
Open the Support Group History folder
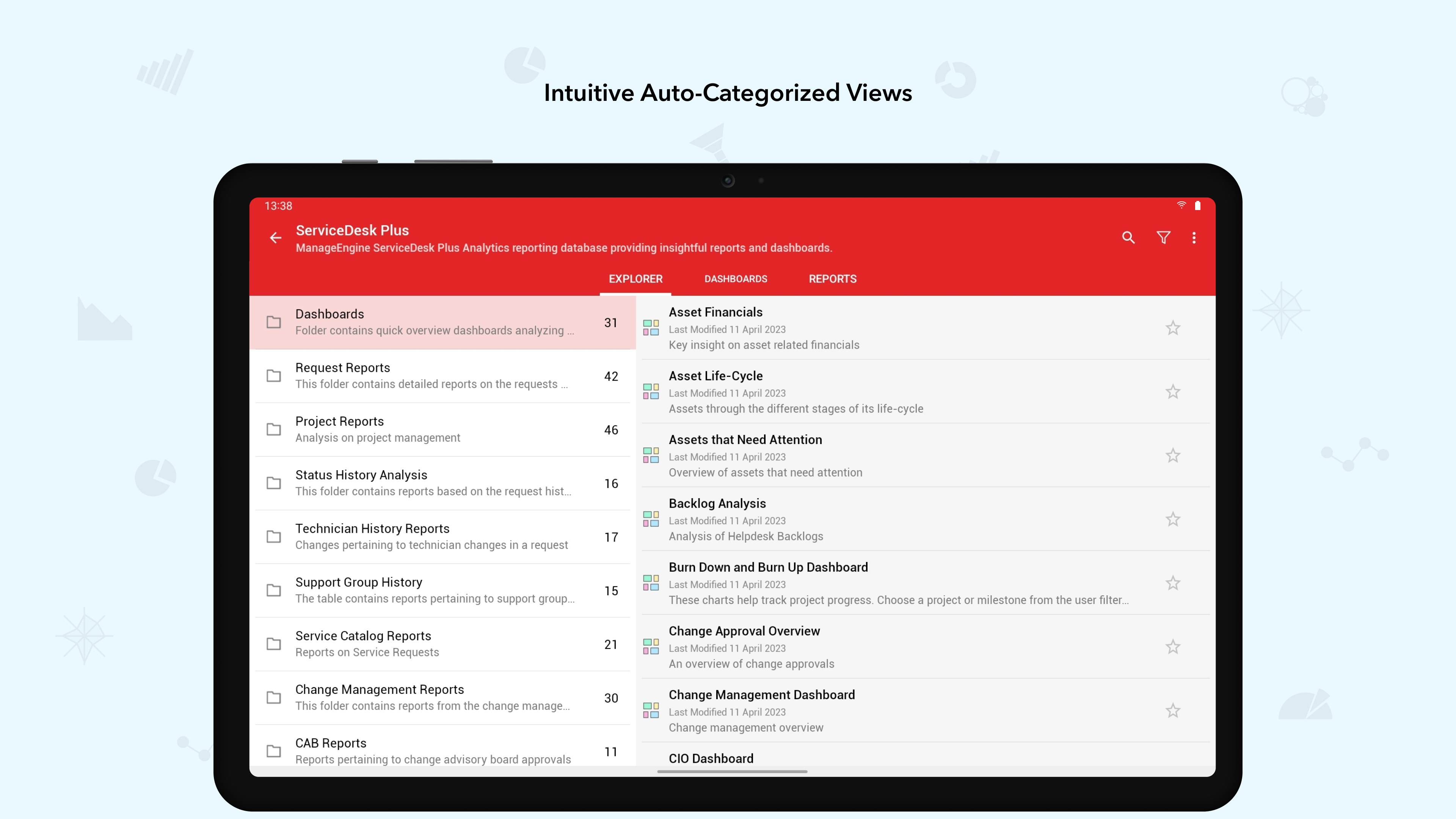[x=442, y=591]
